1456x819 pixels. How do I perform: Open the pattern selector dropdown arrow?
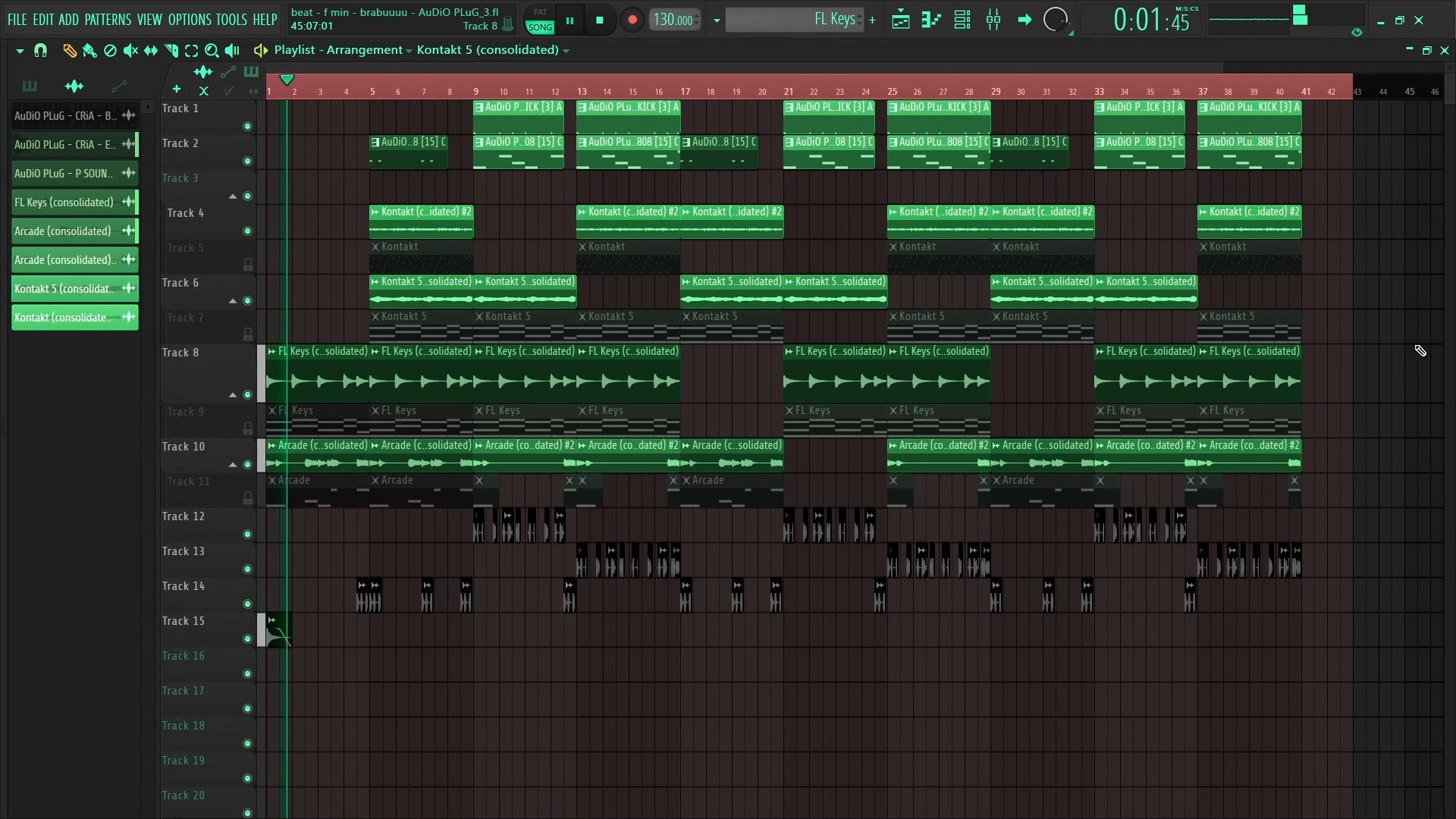point(716,20)
